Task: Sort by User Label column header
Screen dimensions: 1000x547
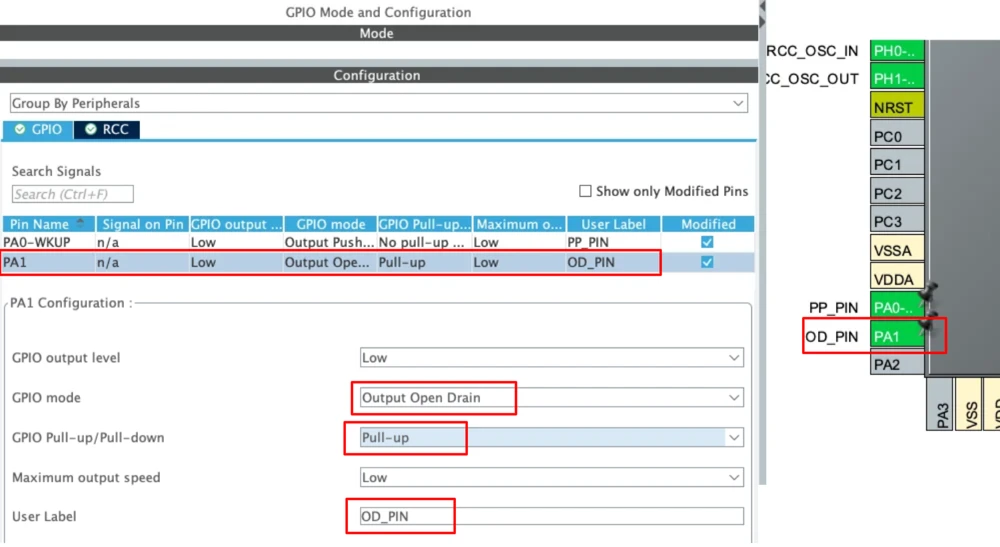Action: (x=614, y=224)
